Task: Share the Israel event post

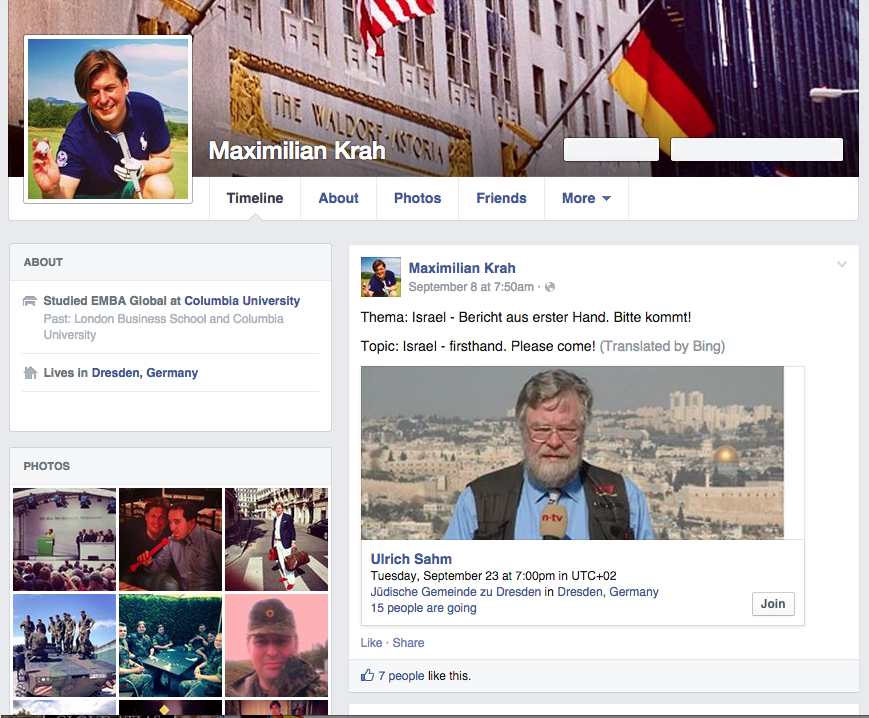Action: tap(408, 643)
